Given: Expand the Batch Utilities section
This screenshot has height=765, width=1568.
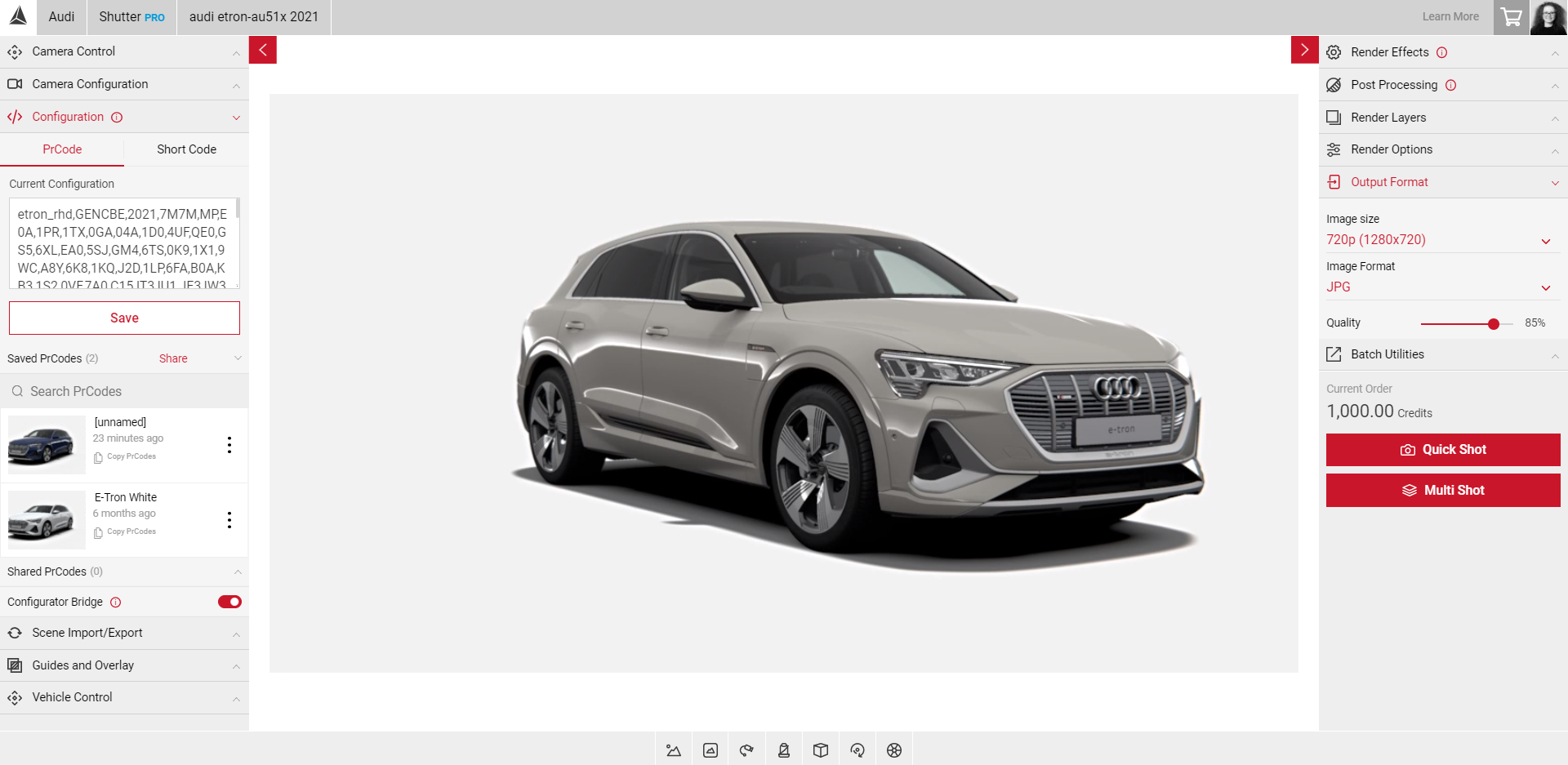Looking at the screenshot, I should tap(1443, 354).
